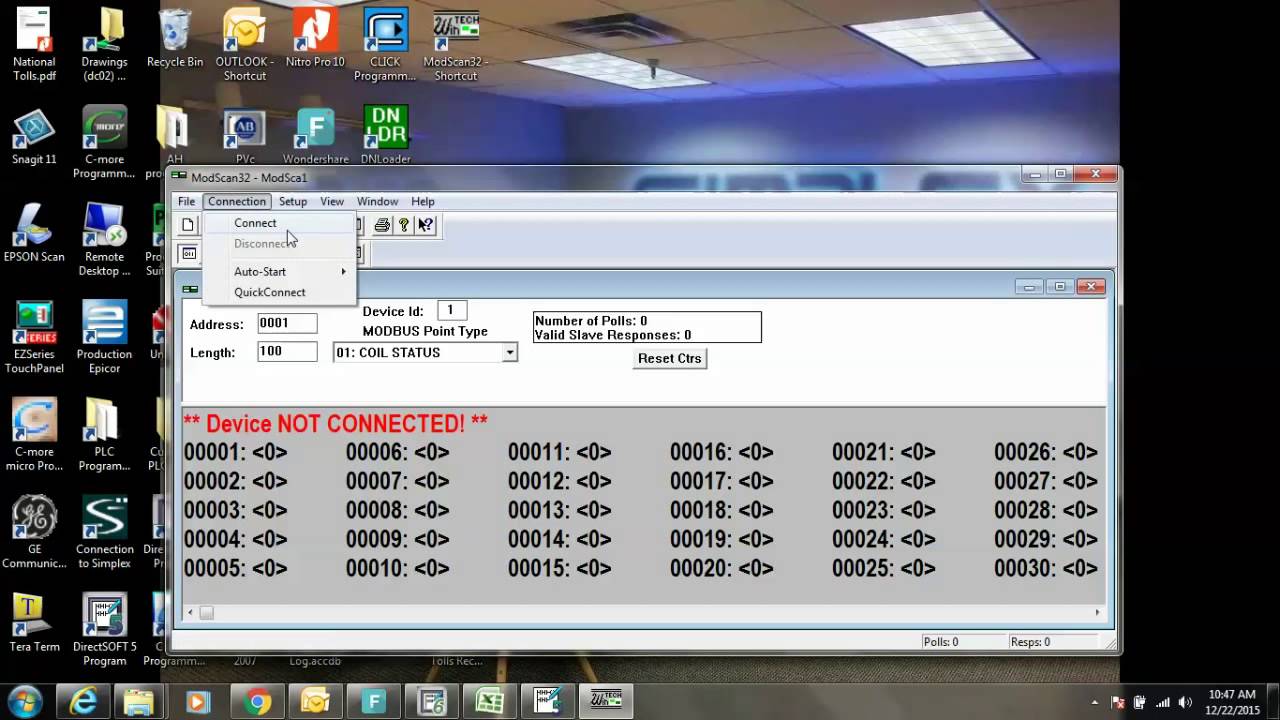Open the PLC Programs folder icon
The image size is (1280, 720).
(x=104, y=435)
